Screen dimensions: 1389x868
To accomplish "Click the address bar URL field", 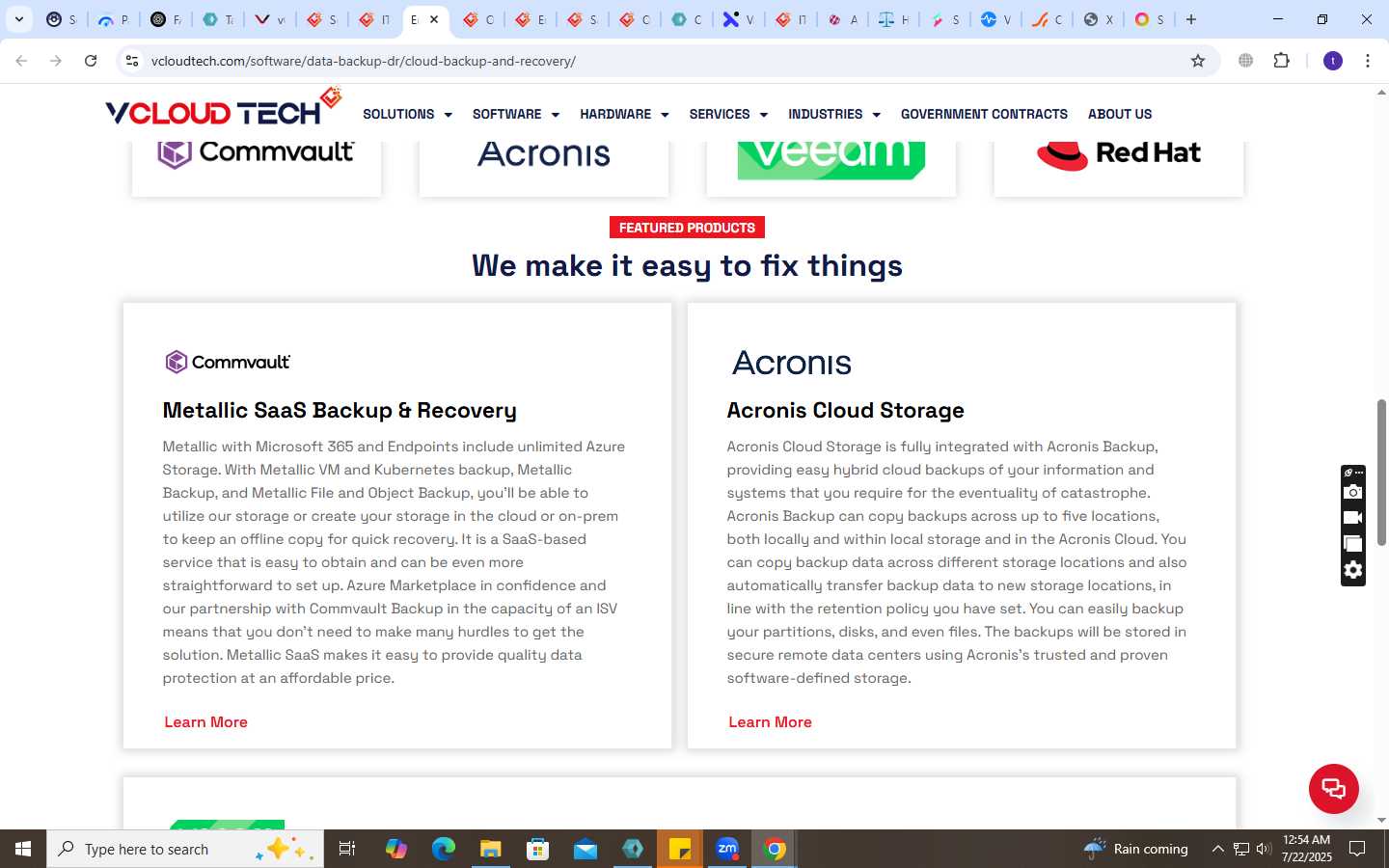I will [666, 61].
